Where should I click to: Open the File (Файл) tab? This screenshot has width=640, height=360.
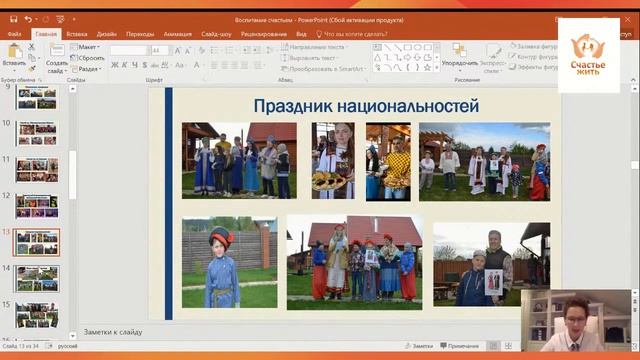[x=14, y=34]
